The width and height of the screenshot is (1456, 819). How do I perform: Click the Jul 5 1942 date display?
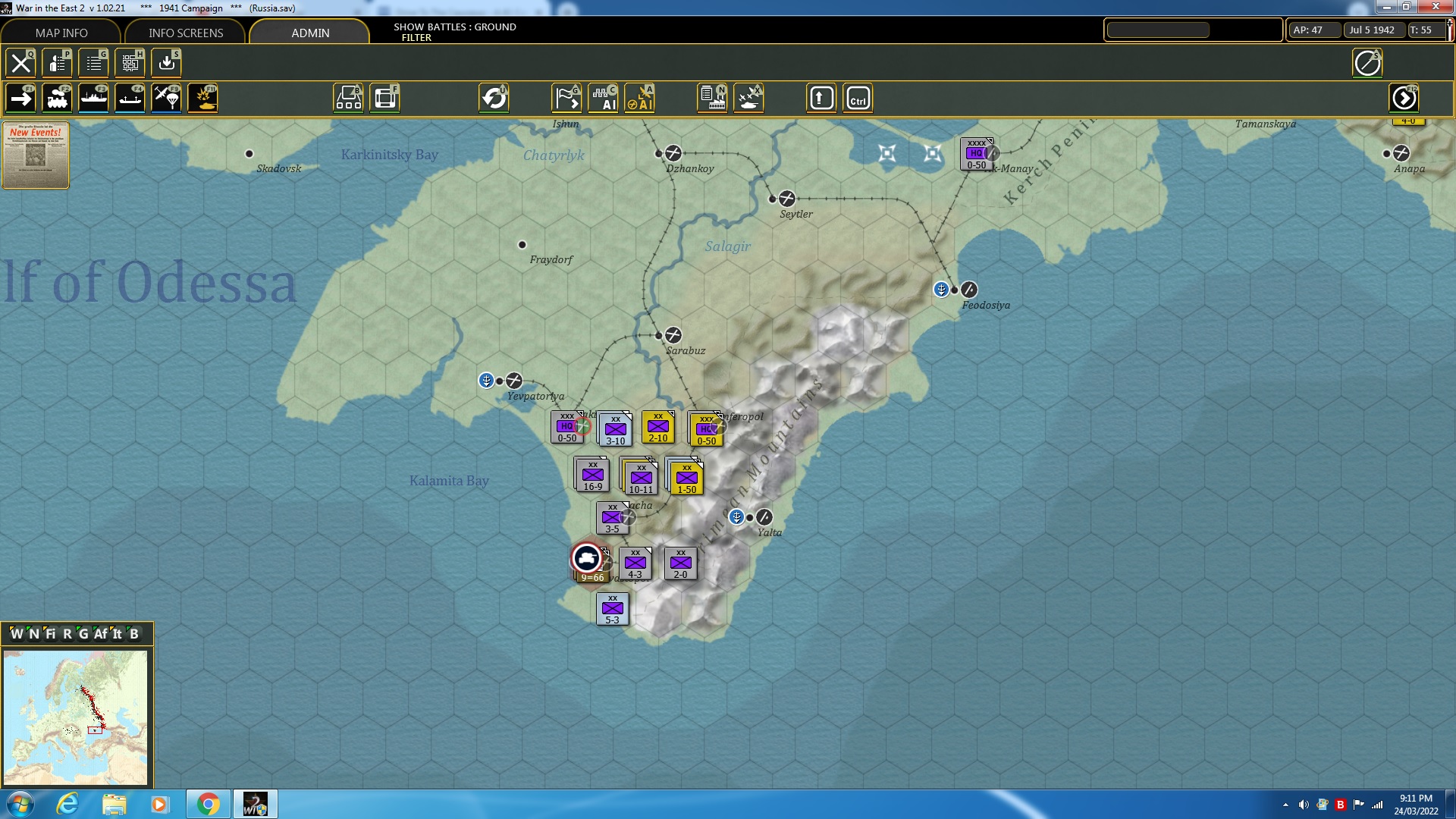click(1373, 30)
